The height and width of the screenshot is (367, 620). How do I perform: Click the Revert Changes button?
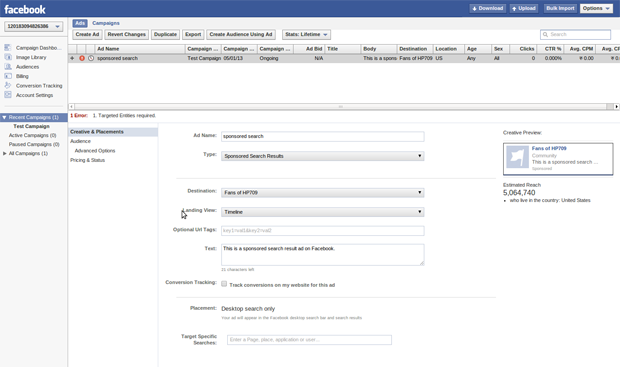click(x=127, y=34)
